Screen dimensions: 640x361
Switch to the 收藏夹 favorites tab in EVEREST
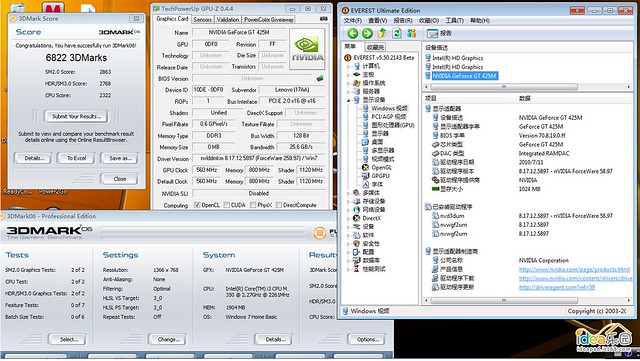[x=375, y=47]
